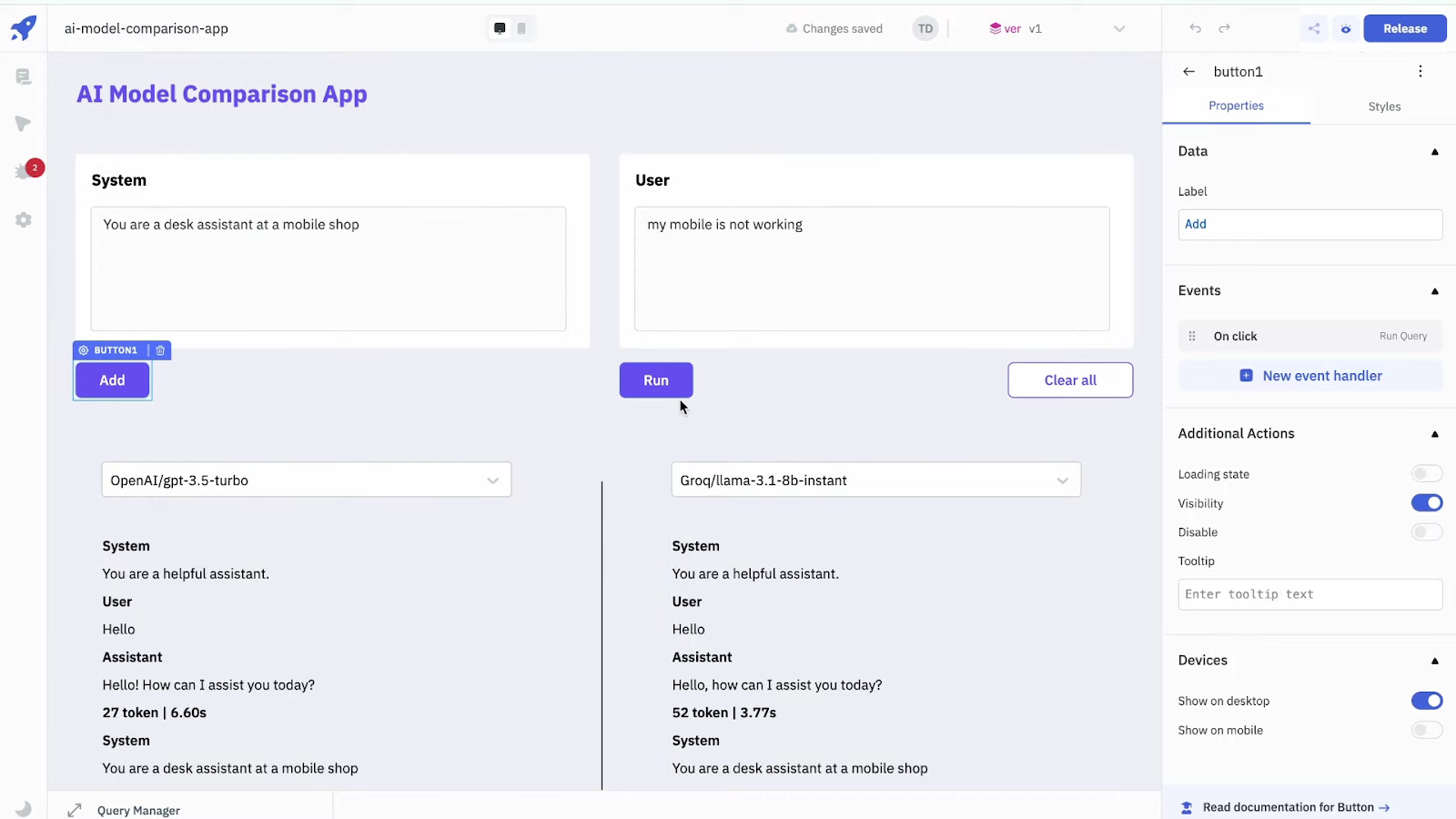This screenshot has width=1456, height=819.
Task: Open the Groq/llama-3.1-8b-instant model dropdown
Action: tap(876, 480)
